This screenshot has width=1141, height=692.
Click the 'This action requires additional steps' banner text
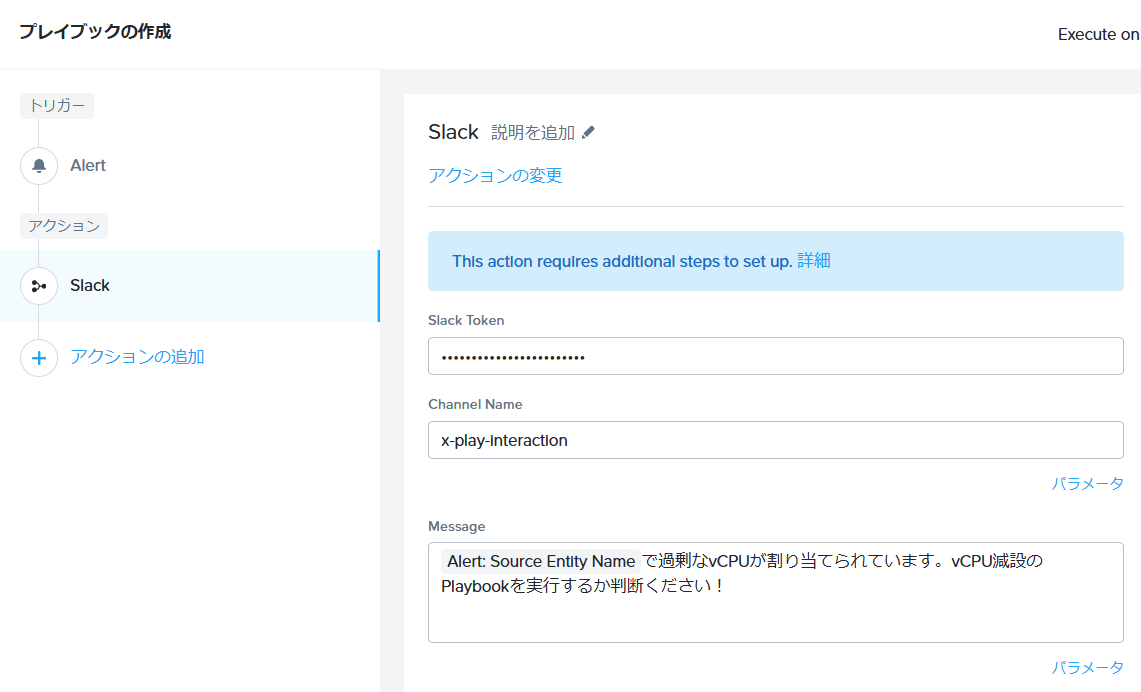622,261
